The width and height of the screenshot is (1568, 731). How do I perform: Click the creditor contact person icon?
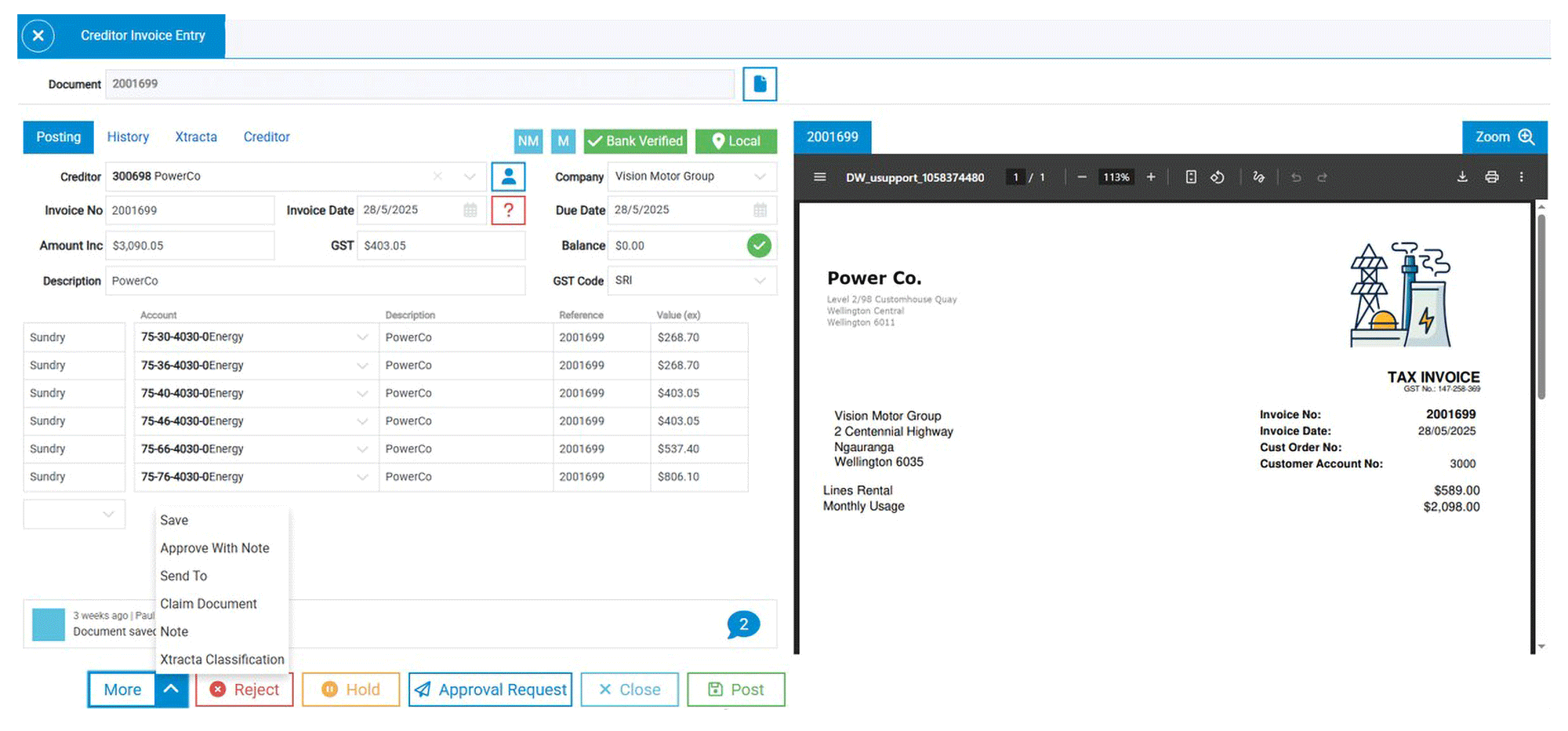point(508,176)
